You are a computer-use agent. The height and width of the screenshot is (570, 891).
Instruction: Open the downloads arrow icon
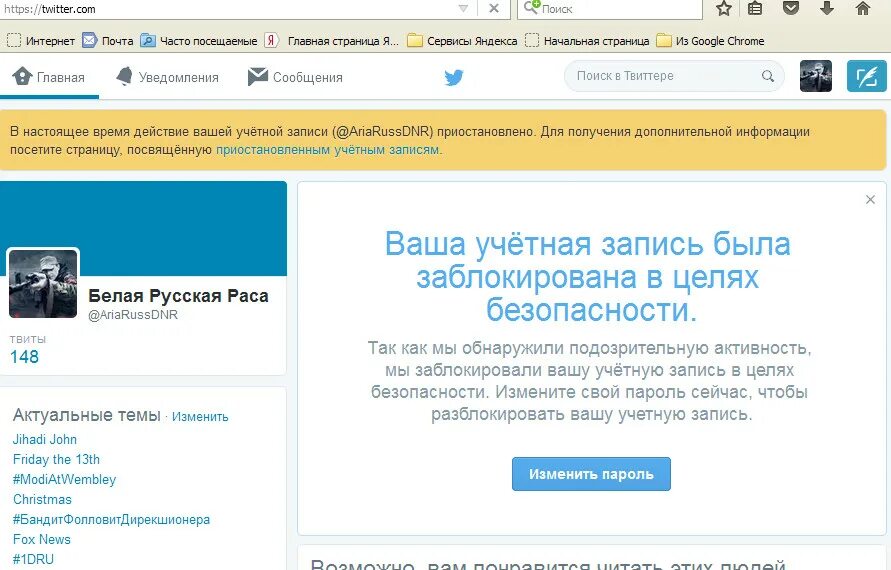827,8
